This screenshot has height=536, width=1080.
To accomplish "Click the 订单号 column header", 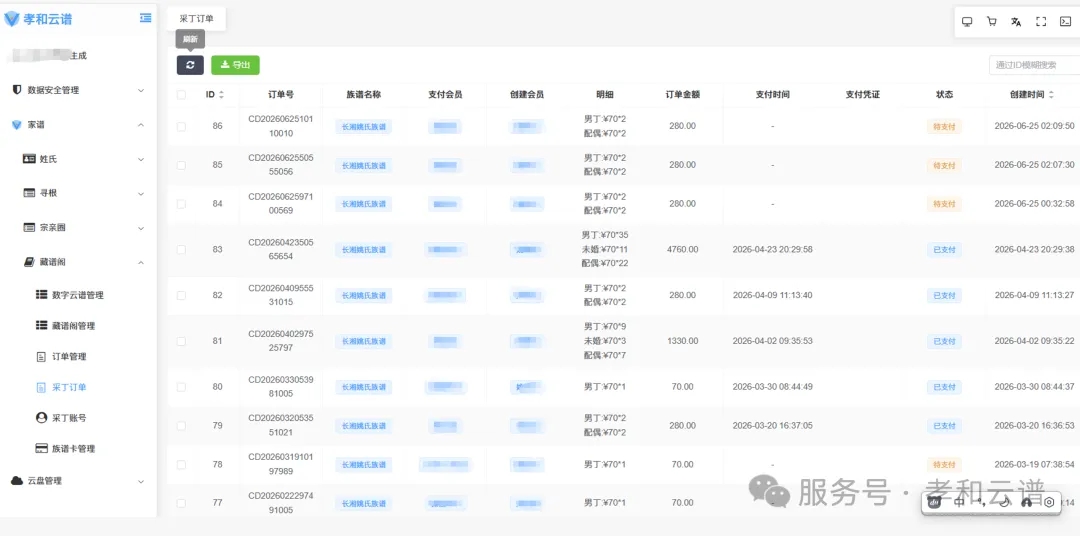I will tap(281, 94).
